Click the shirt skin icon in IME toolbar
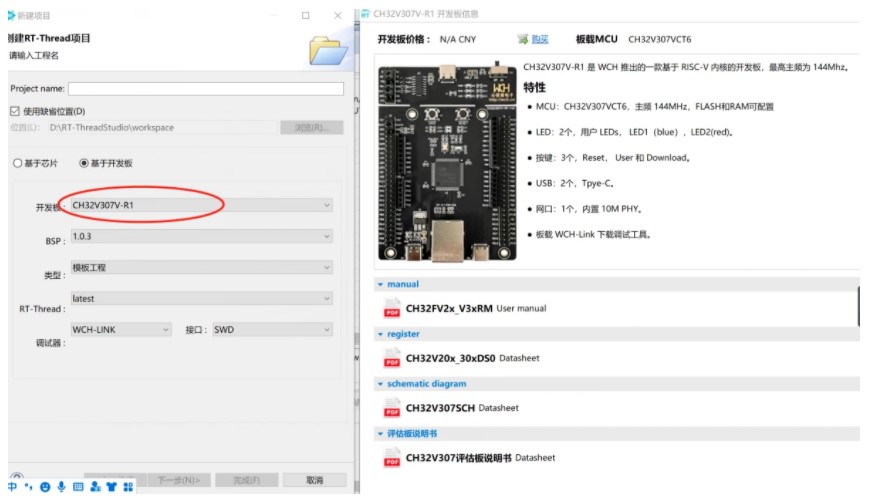Screen dimensions: 869x500 tap(111, 487)
